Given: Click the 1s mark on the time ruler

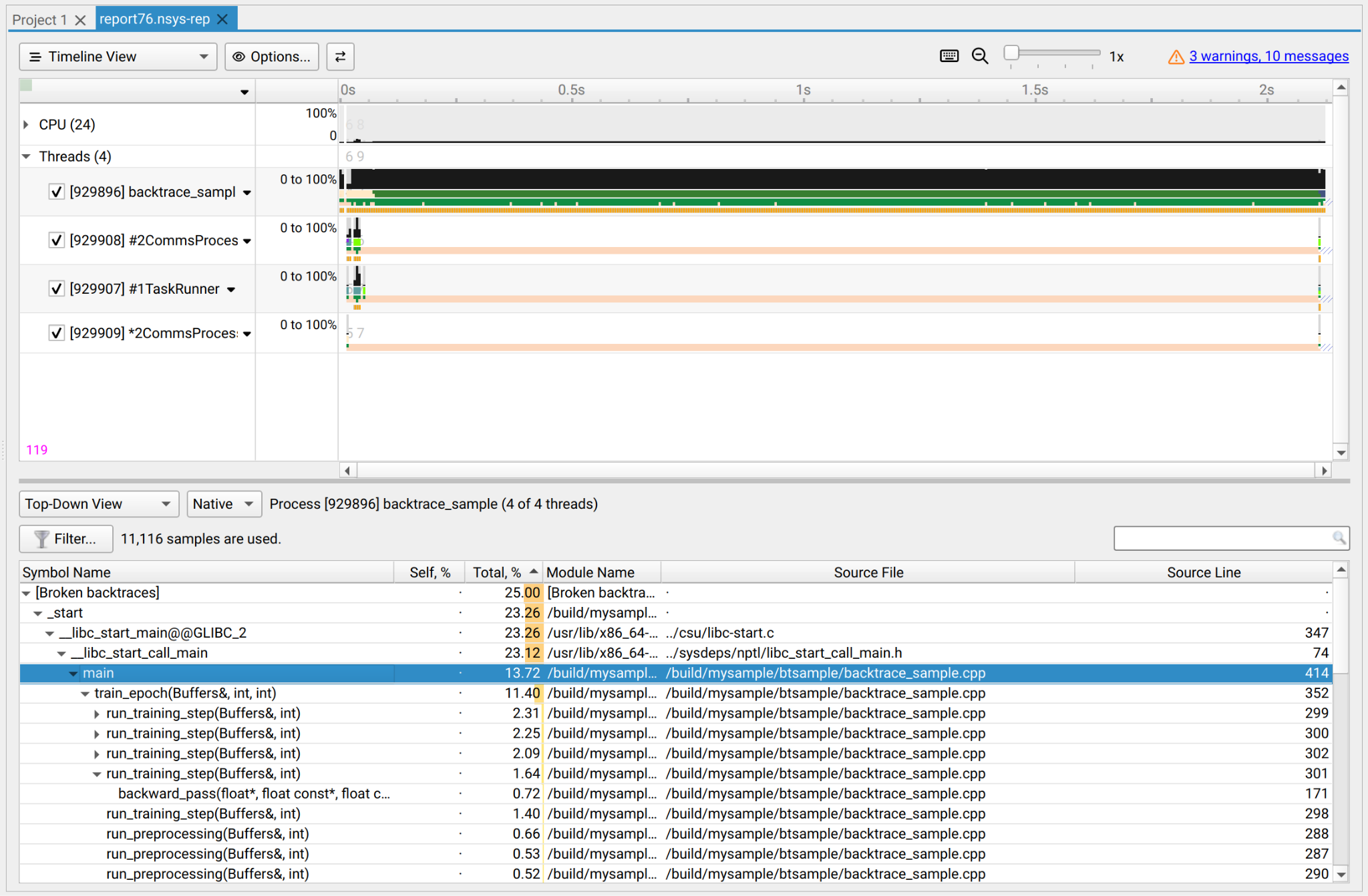Looking at the screenshot, I should point(803,89).
